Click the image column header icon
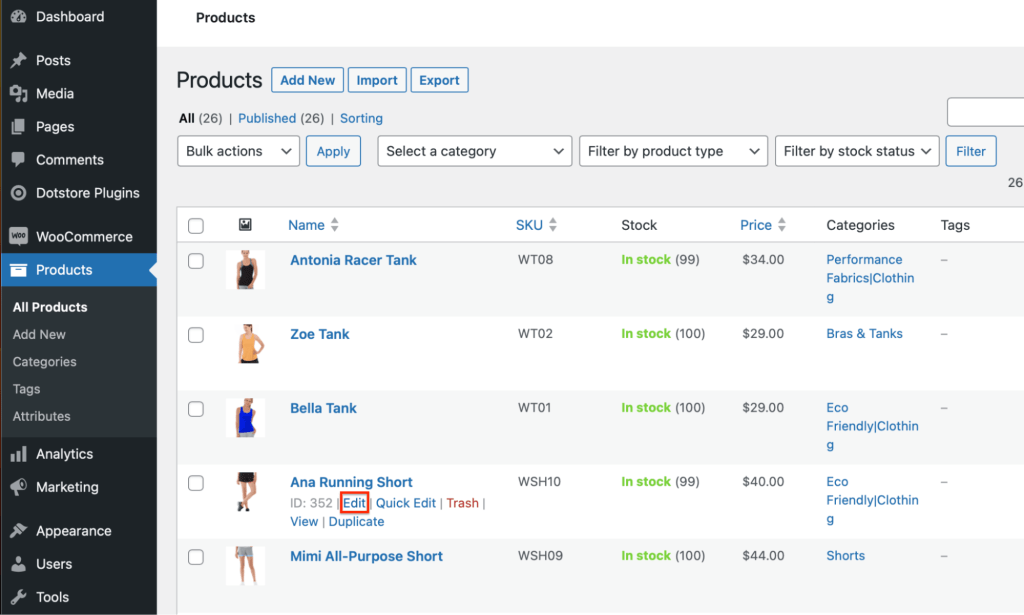Image resolution: width=1024 pixels, height=615 pixels. tap(244, 226)
